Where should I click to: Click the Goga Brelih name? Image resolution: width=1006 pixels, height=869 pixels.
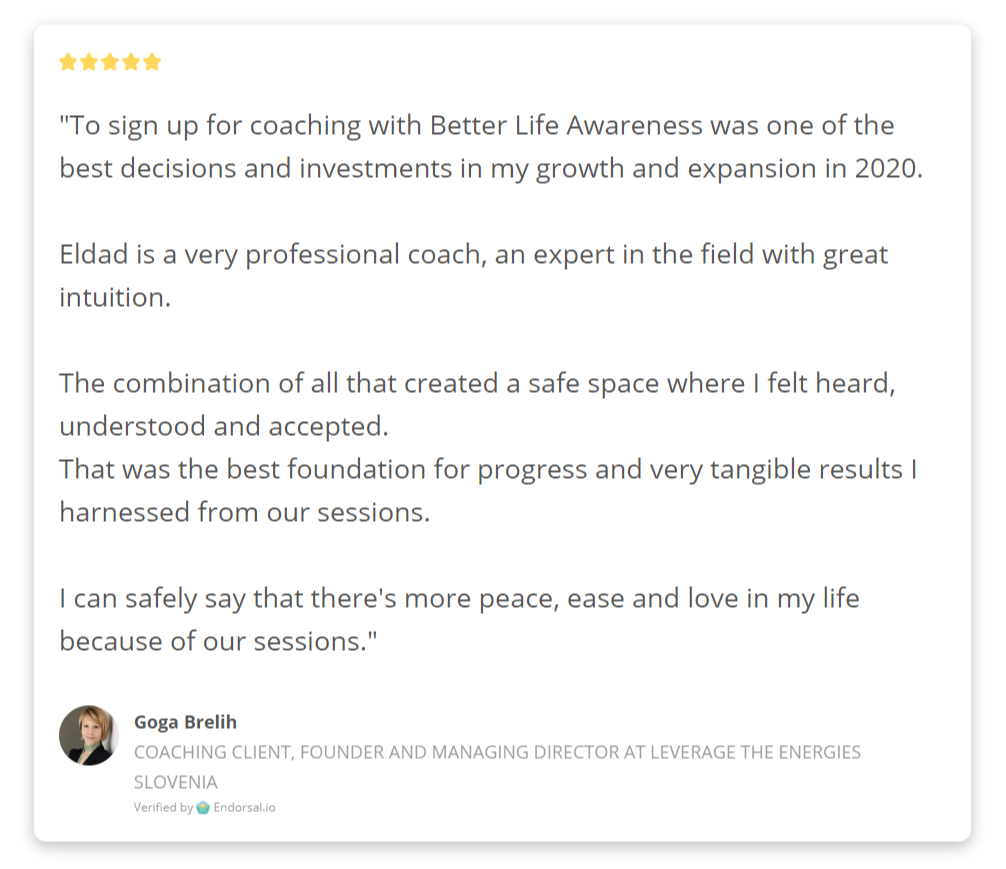coord(185,722)
